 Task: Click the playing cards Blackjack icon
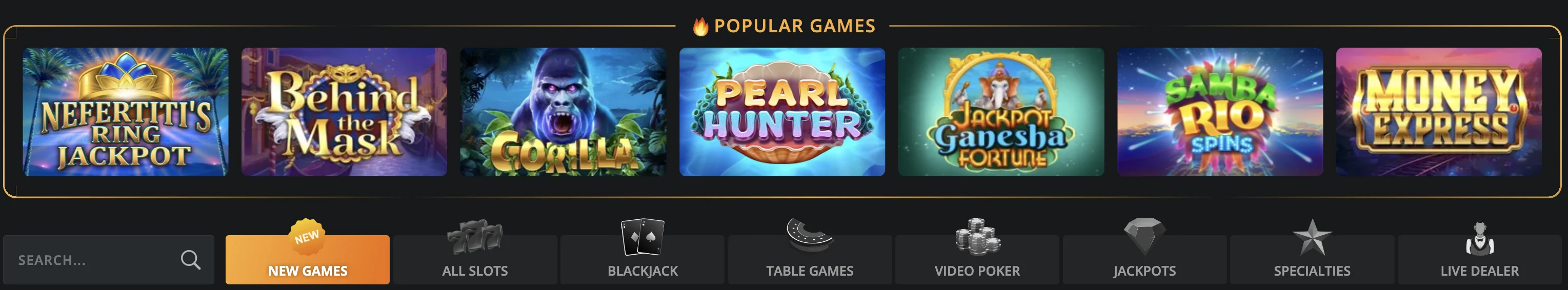click(x=642, y=237)
